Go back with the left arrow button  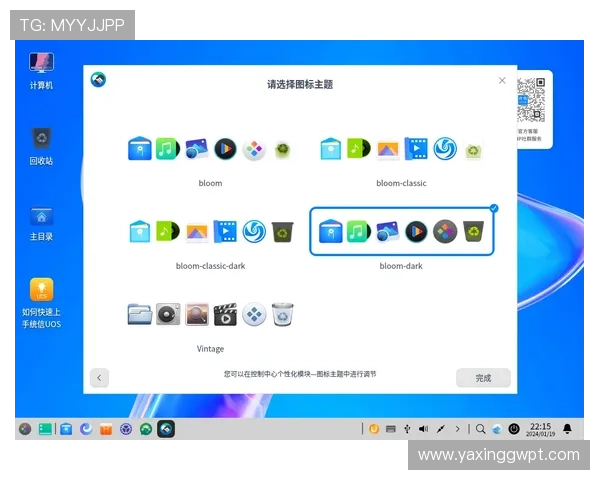[99, 378]
